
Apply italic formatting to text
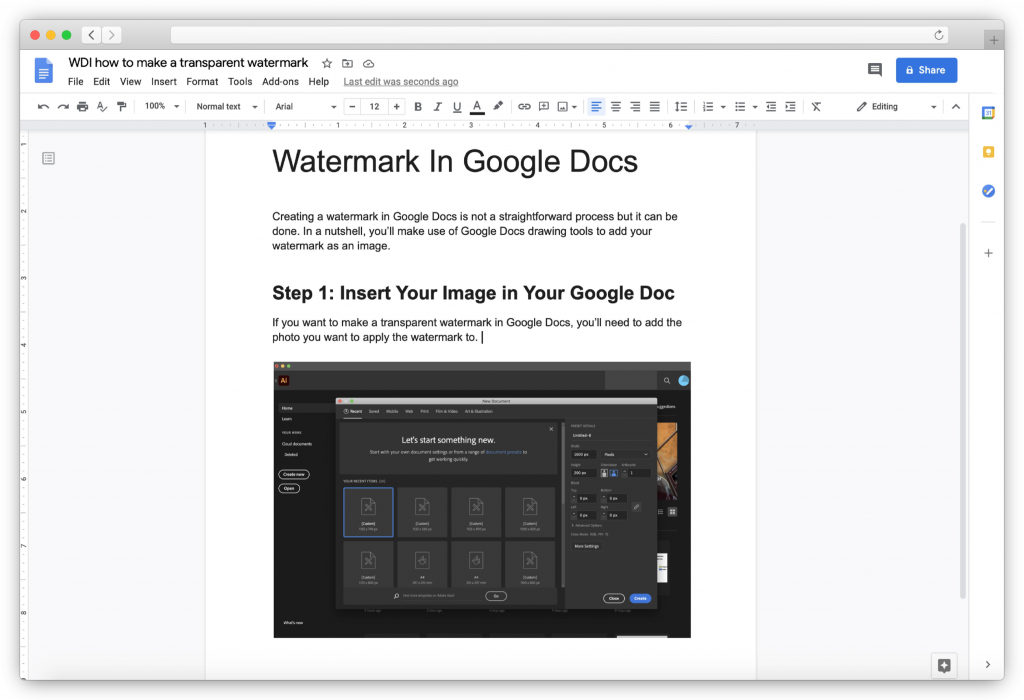pos(437,106)
